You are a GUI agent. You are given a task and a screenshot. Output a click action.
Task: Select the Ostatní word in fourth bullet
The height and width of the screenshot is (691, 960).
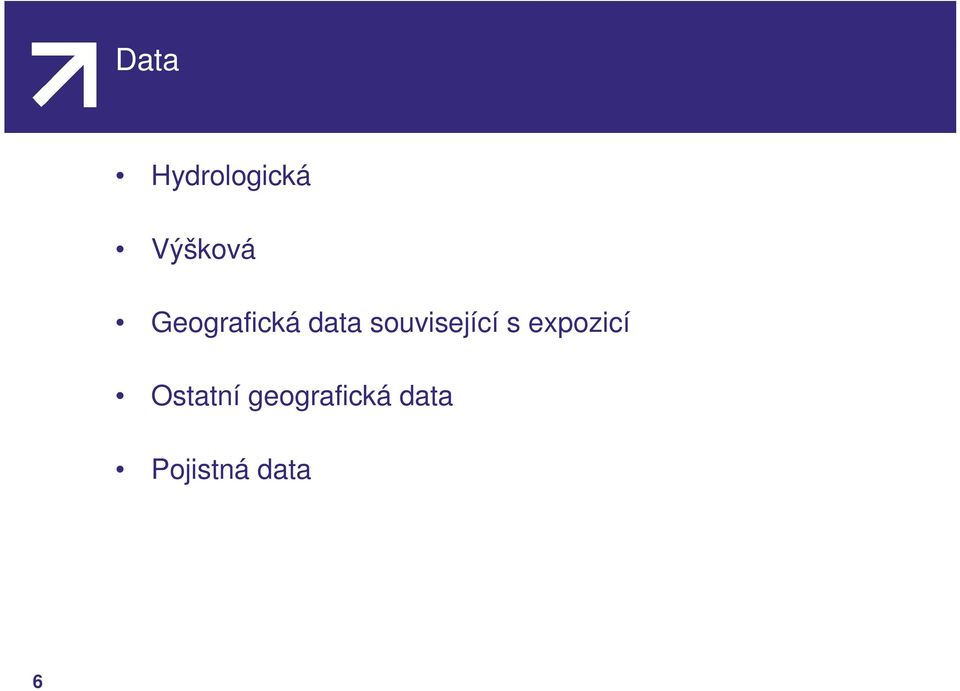195,396
